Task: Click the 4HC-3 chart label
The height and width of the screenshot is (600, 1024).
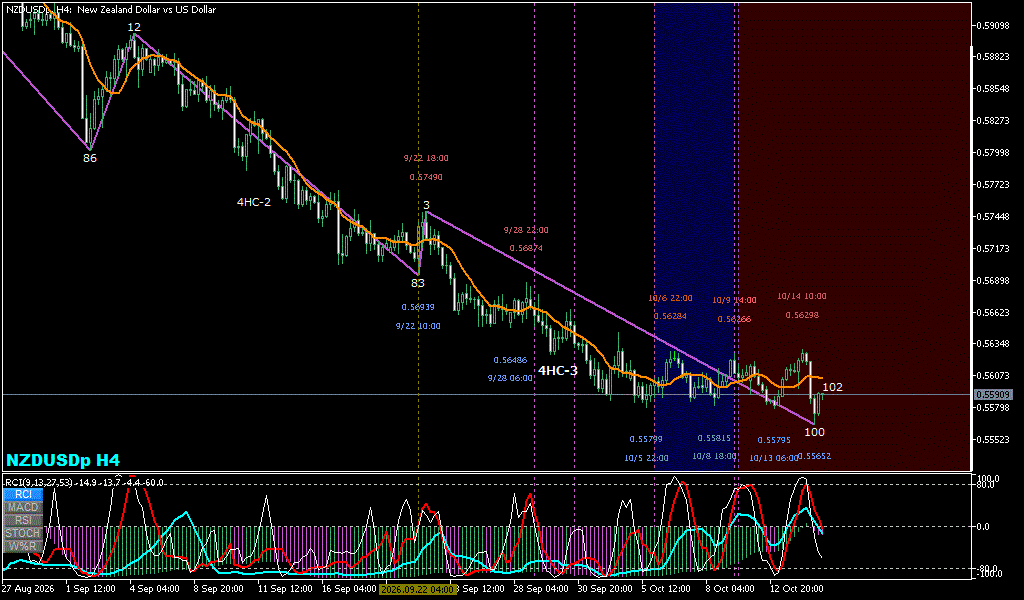Action: (558, 371)
